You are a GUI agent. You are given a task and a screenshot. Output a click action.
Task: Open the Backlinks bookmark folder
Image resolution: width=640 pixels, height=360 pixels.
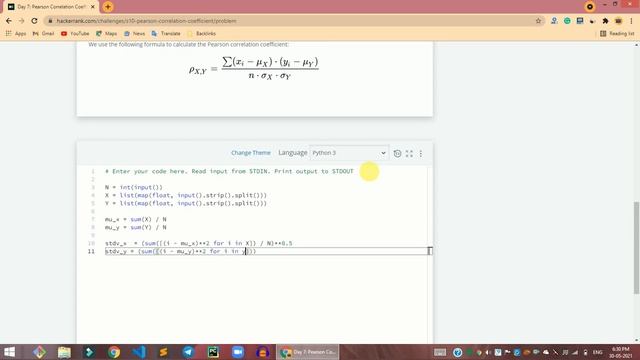[201, 33]
